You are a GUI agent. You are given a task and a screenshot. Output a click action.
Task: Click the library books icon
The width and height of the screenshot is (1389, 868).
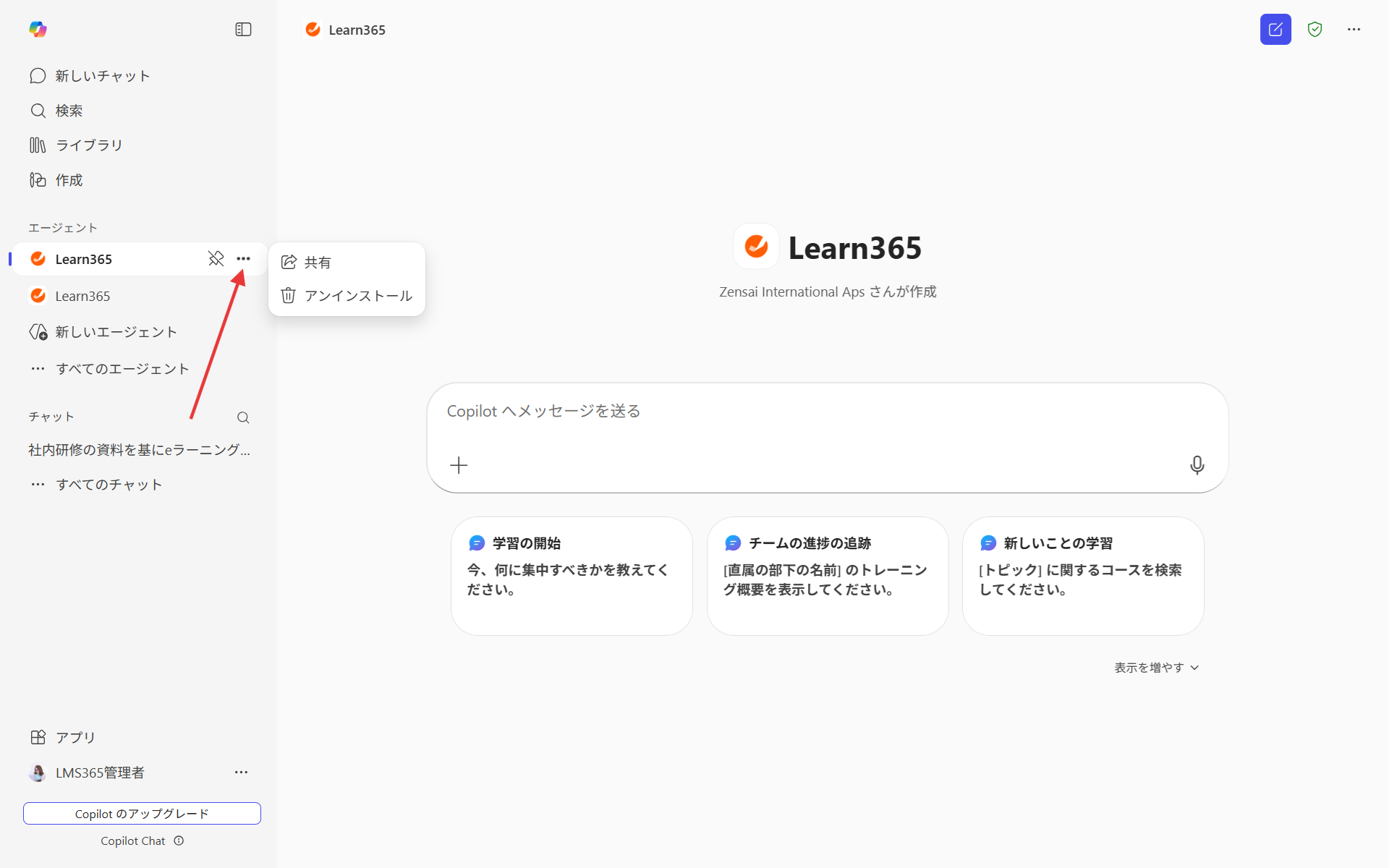(x=38, y=145)
